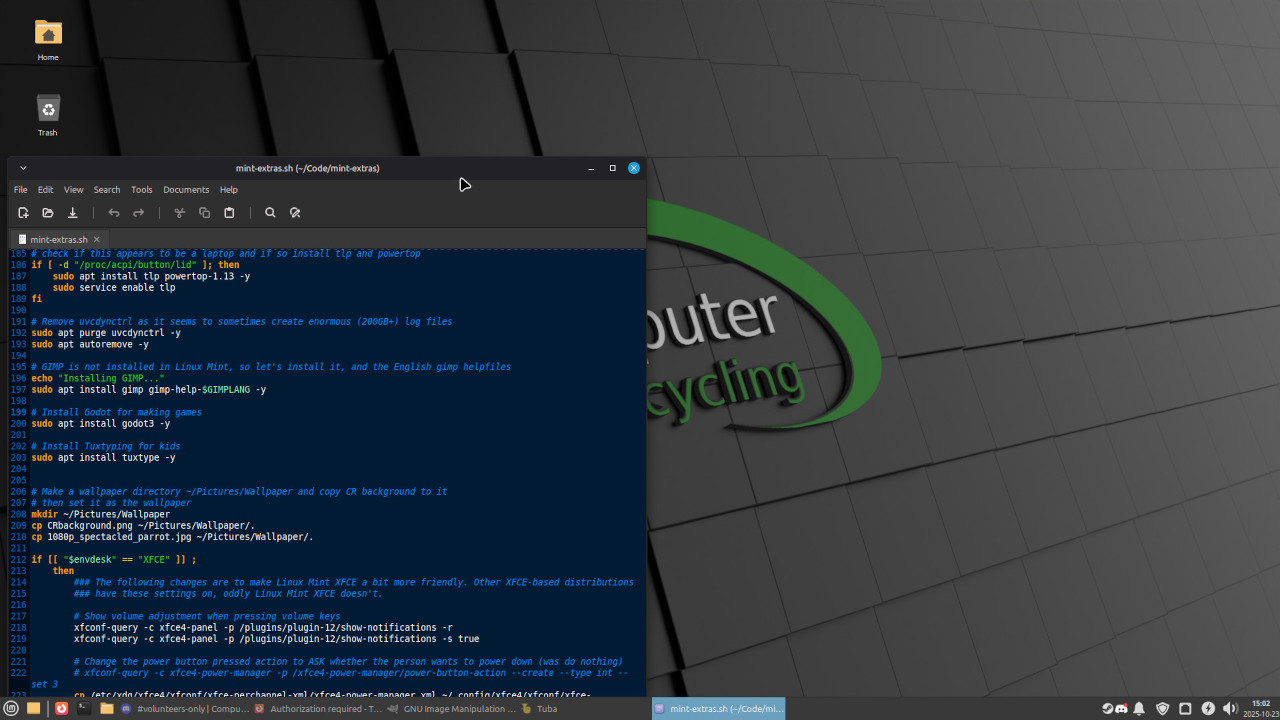Expand the Documents menu
This screenshot has height=720, width=1280.
coord(186,190)
